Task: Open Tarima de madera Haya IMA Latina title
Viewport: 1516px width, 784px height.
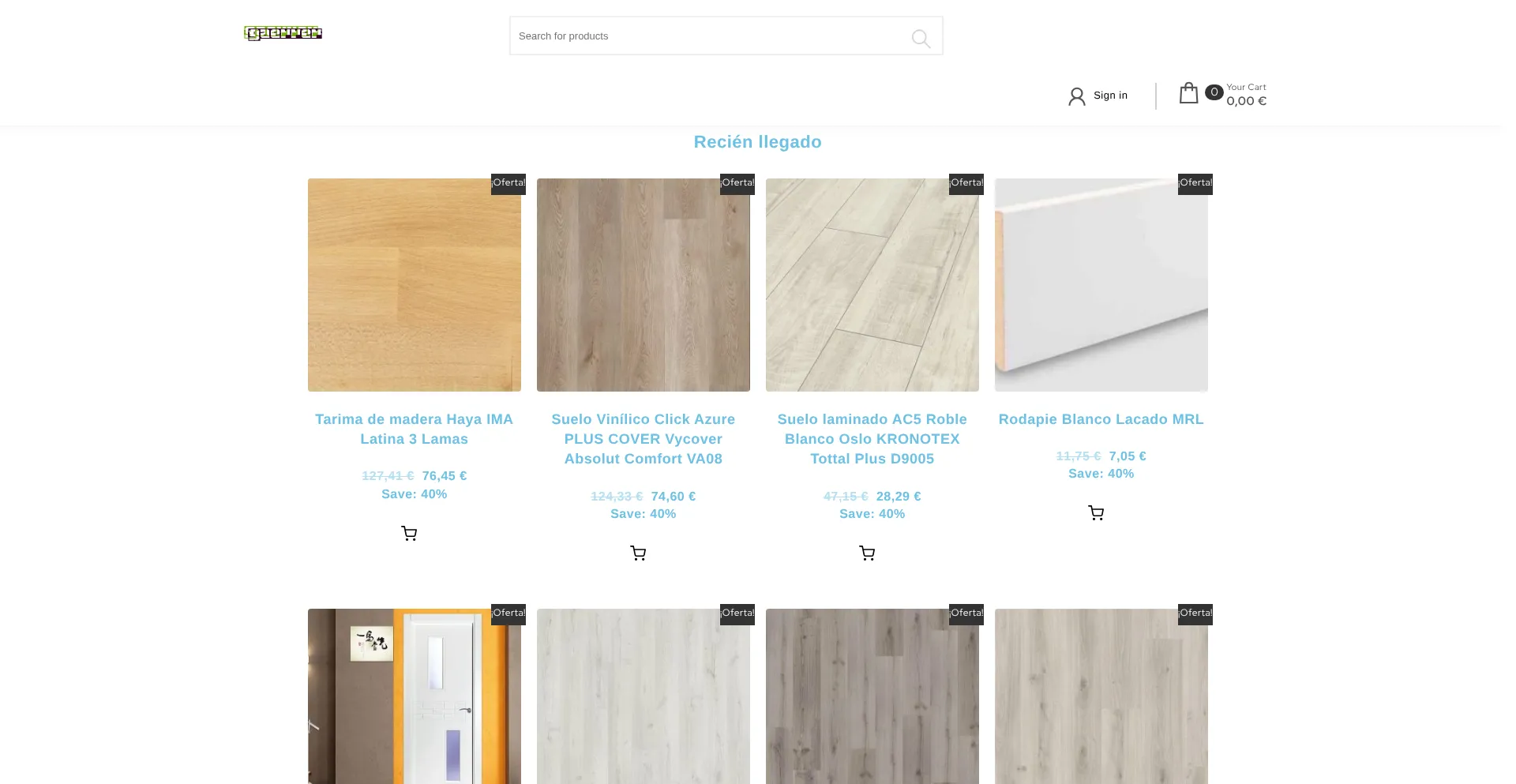Action: (415, 430)
